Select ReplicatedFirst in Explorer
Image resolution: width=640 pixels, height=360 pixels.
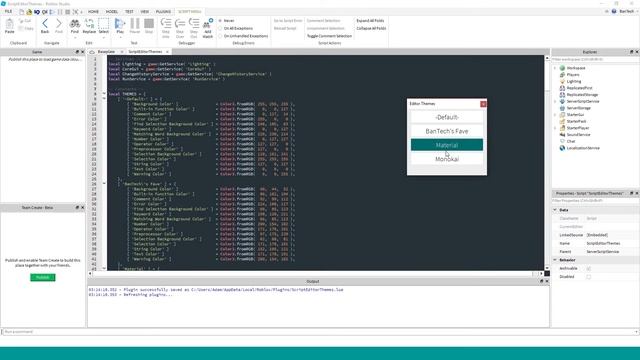coord(579,88)
